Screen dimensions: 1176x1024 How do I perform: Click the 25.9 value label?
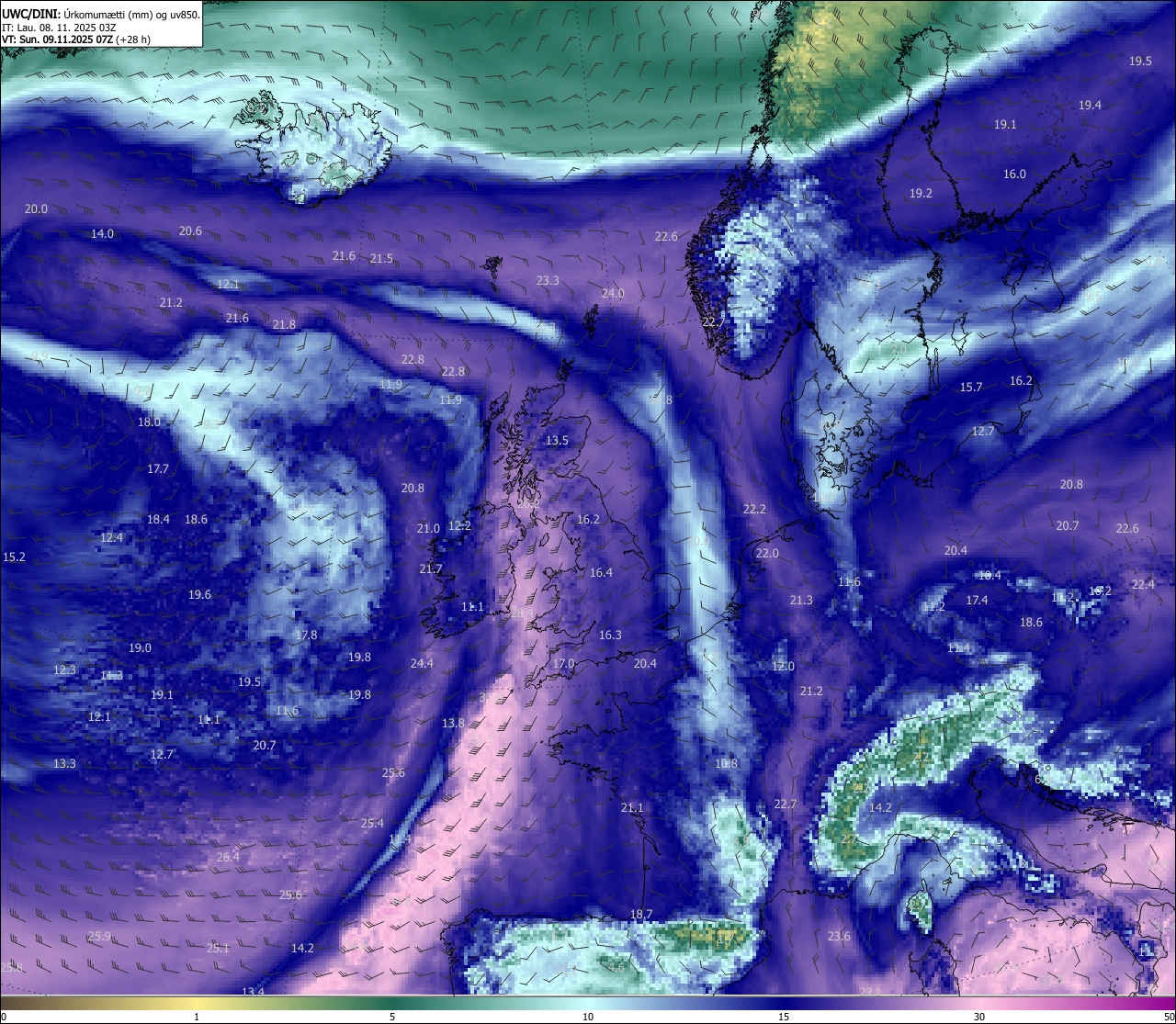99,937
